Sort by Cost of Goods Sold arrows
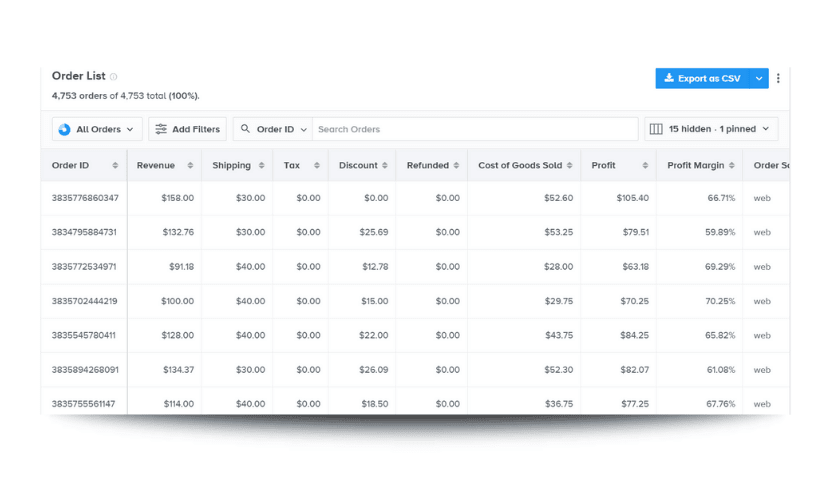The width and height of the screenshot is (832, 500). [569, 166]
